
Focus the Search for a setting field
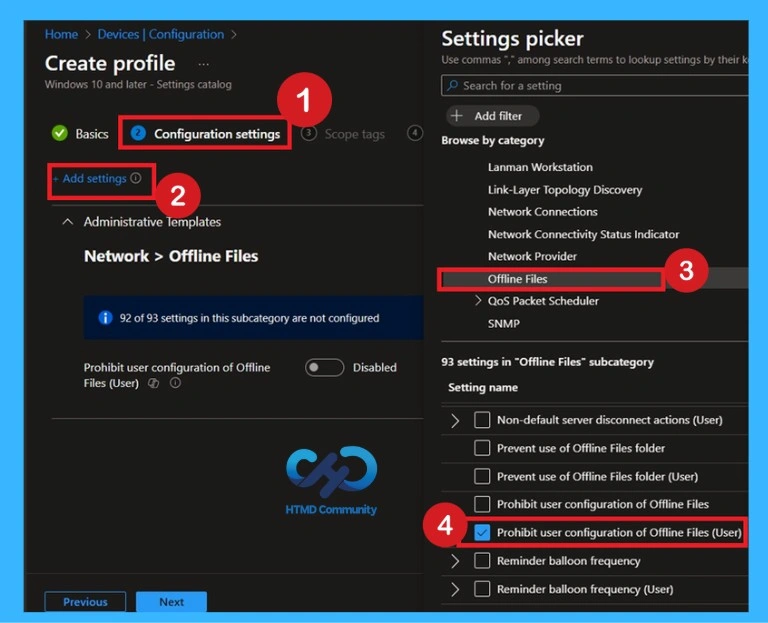pos(595,86)
